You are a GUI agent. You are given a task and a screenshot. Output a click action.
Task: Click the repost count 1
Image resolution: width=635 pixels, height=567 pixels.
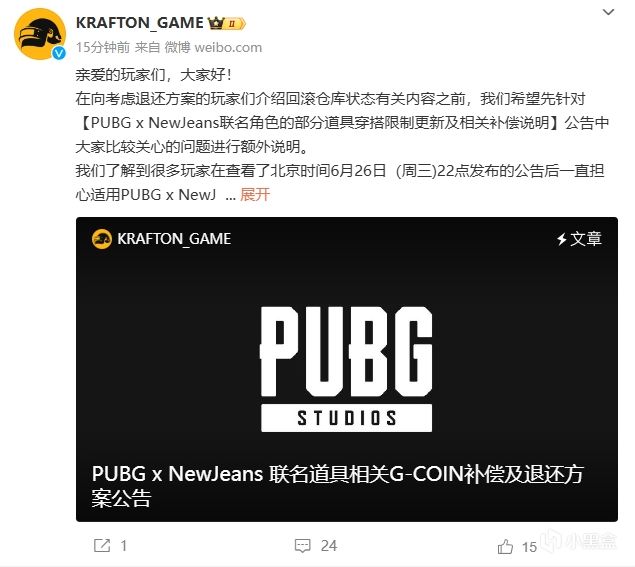[124, 546]
